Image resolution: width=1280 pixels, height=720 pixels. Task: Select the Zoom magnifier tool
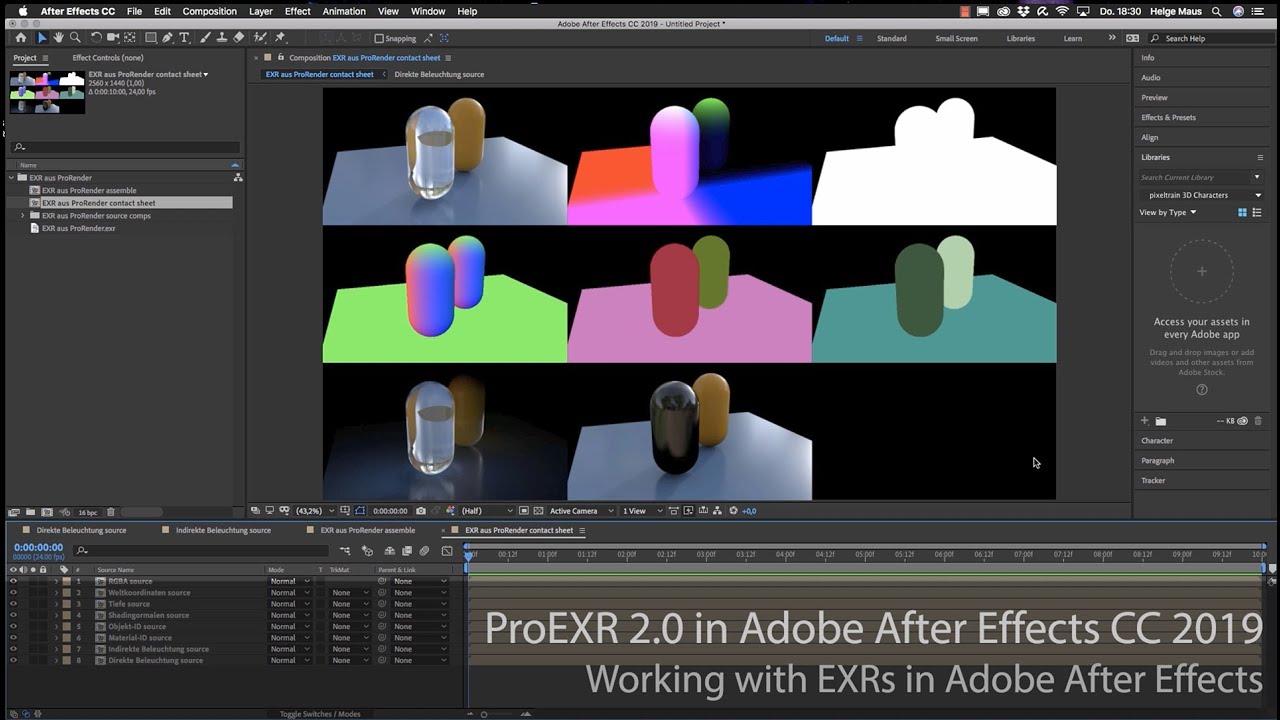point(75,38)
